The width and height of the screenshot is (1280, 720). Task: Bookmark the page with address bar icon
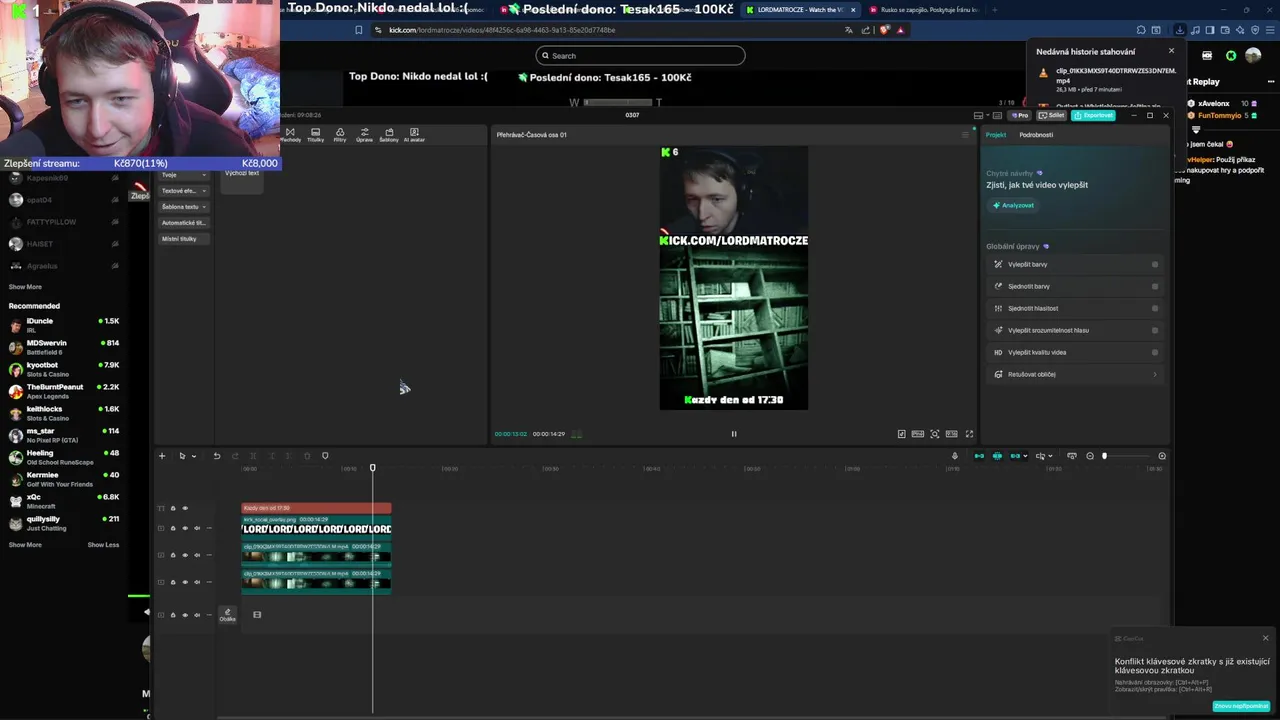pyautogui.click(x=359, y=30)
